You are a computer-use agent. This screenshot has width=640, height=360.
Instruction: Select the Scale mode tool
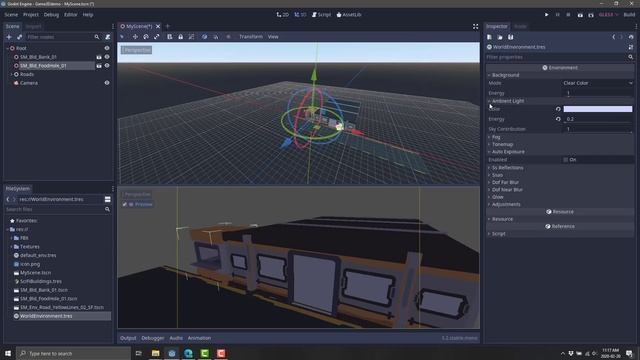pos(157,37)
